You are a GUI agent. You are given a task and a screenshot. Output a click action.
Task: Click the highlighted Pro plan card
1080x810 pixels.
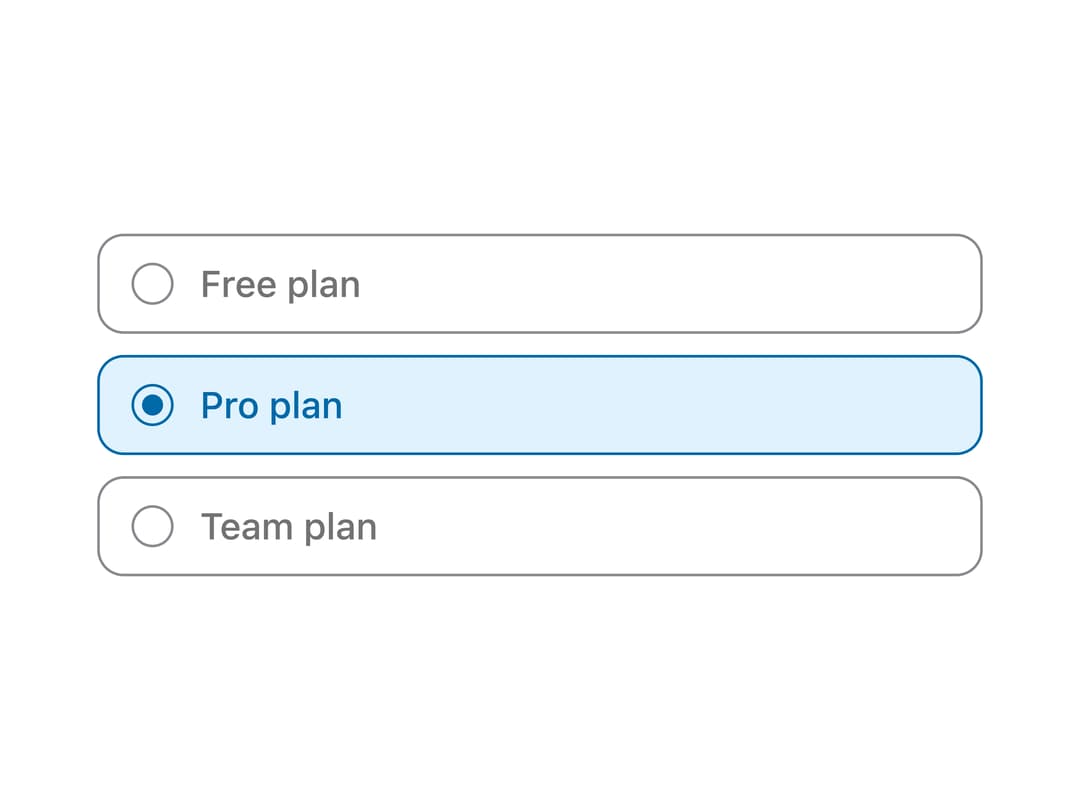tap(540, 405)
